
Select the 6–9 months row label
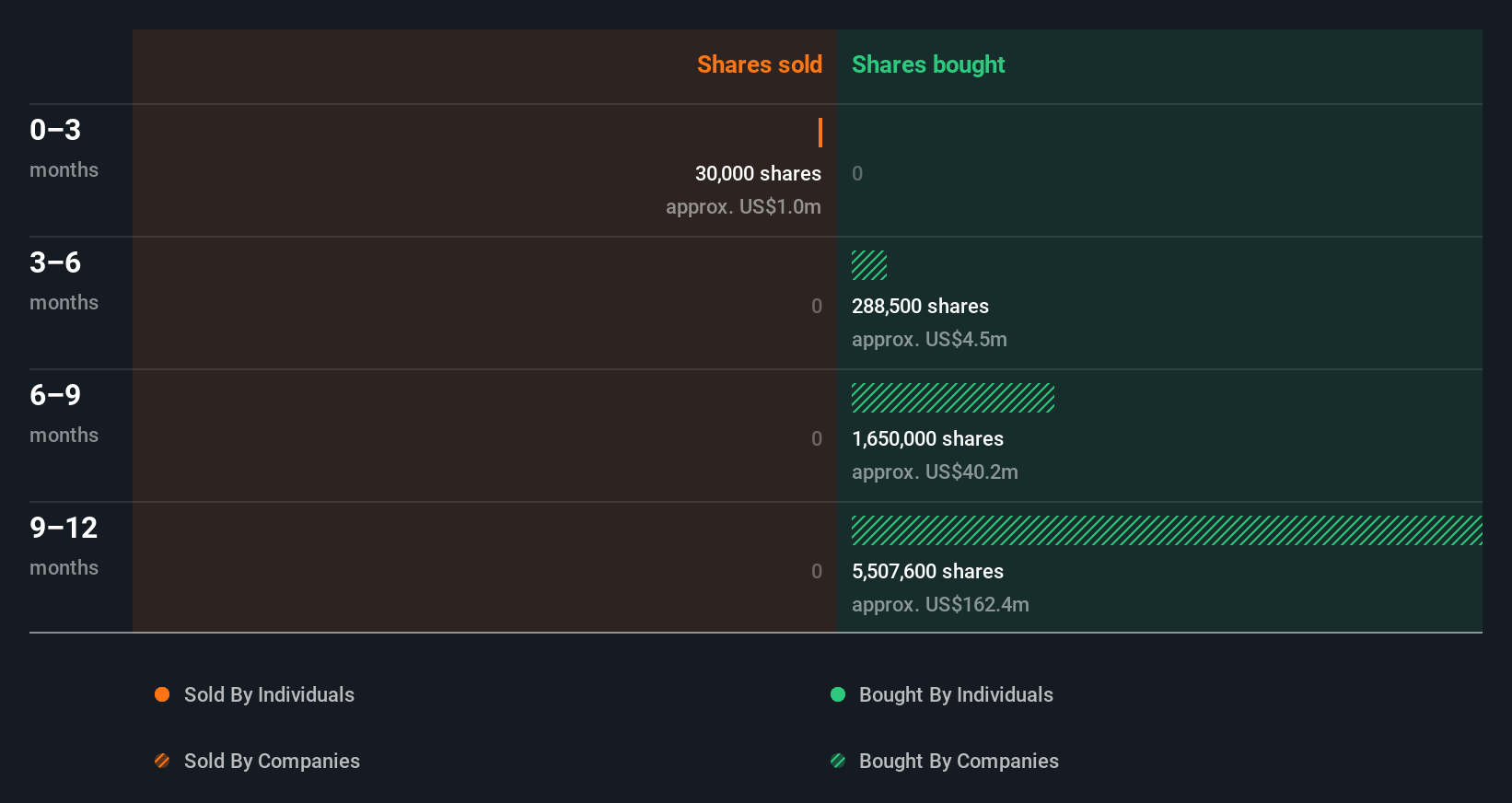[63, 413]
